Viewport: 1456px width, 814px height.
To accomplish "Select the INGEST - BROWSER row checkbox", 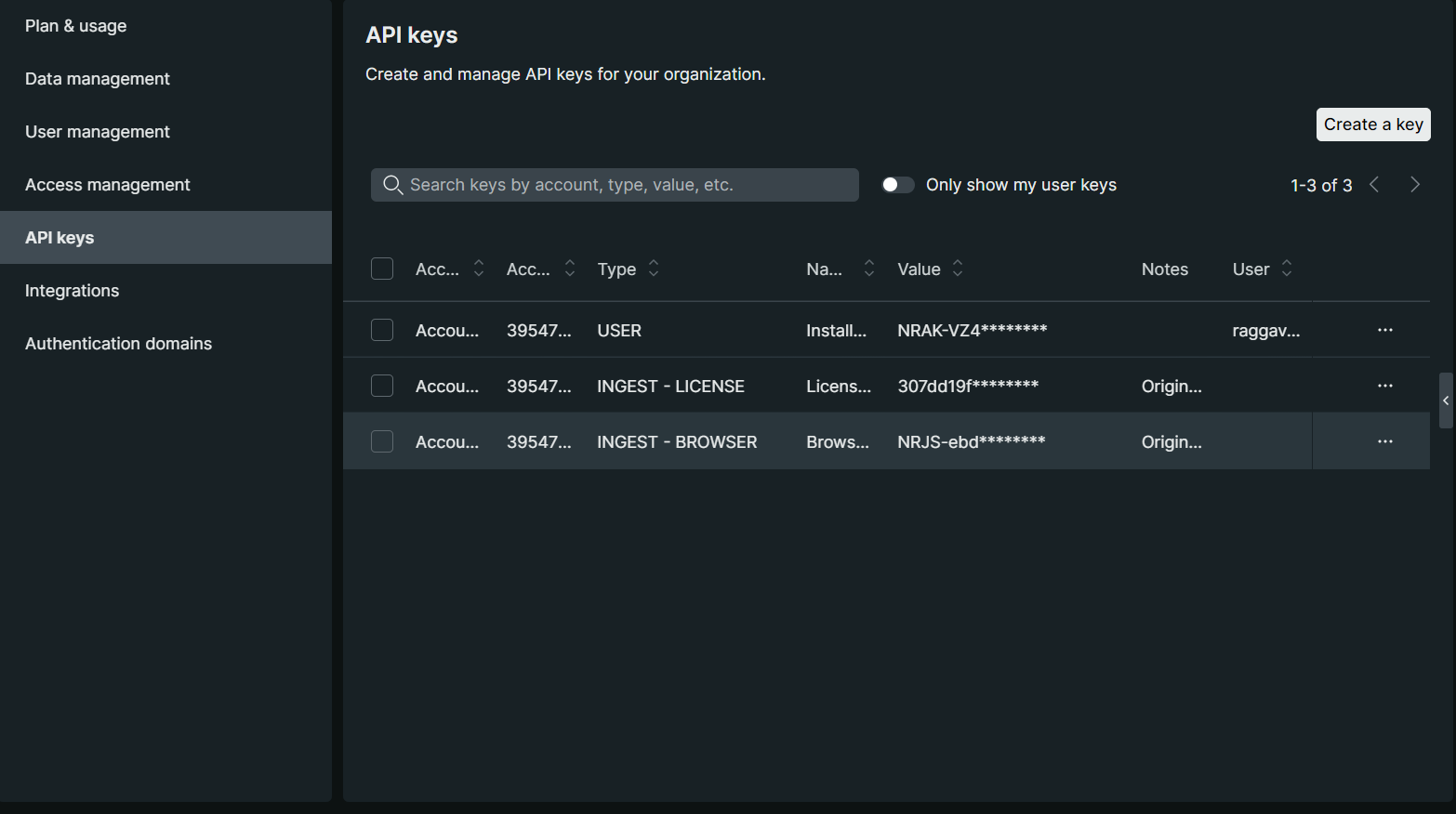I will pyautogui.click(x=382, y=441).
